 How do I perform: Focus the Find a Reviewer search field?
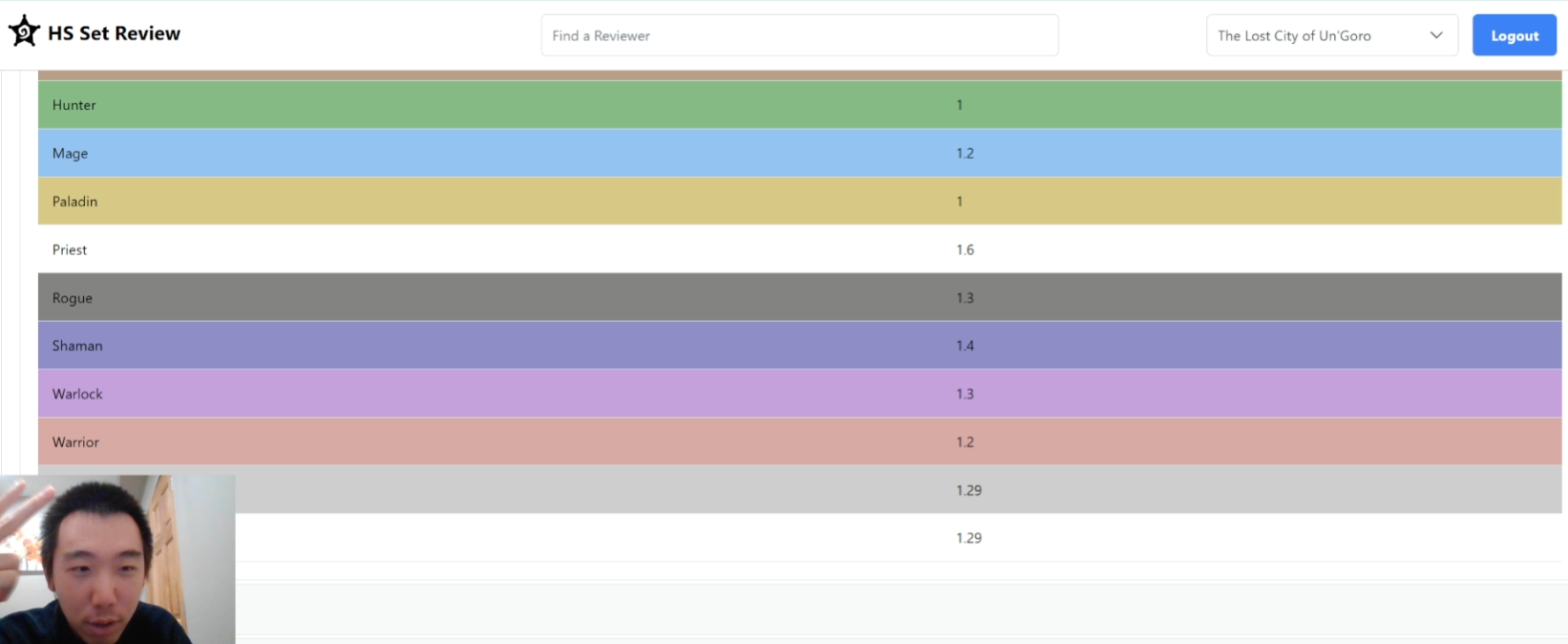(799, 35)
